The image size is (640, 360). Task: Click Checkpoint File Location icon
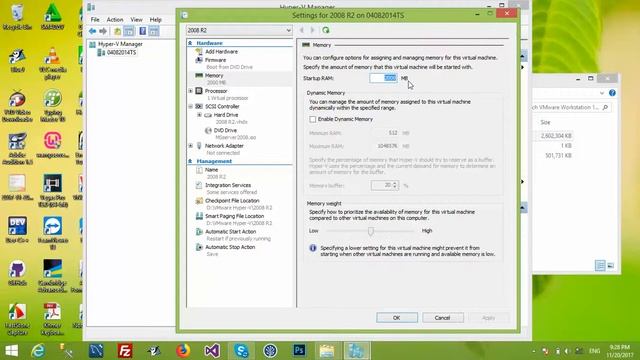pyautogui.click(x=199, y=201)
